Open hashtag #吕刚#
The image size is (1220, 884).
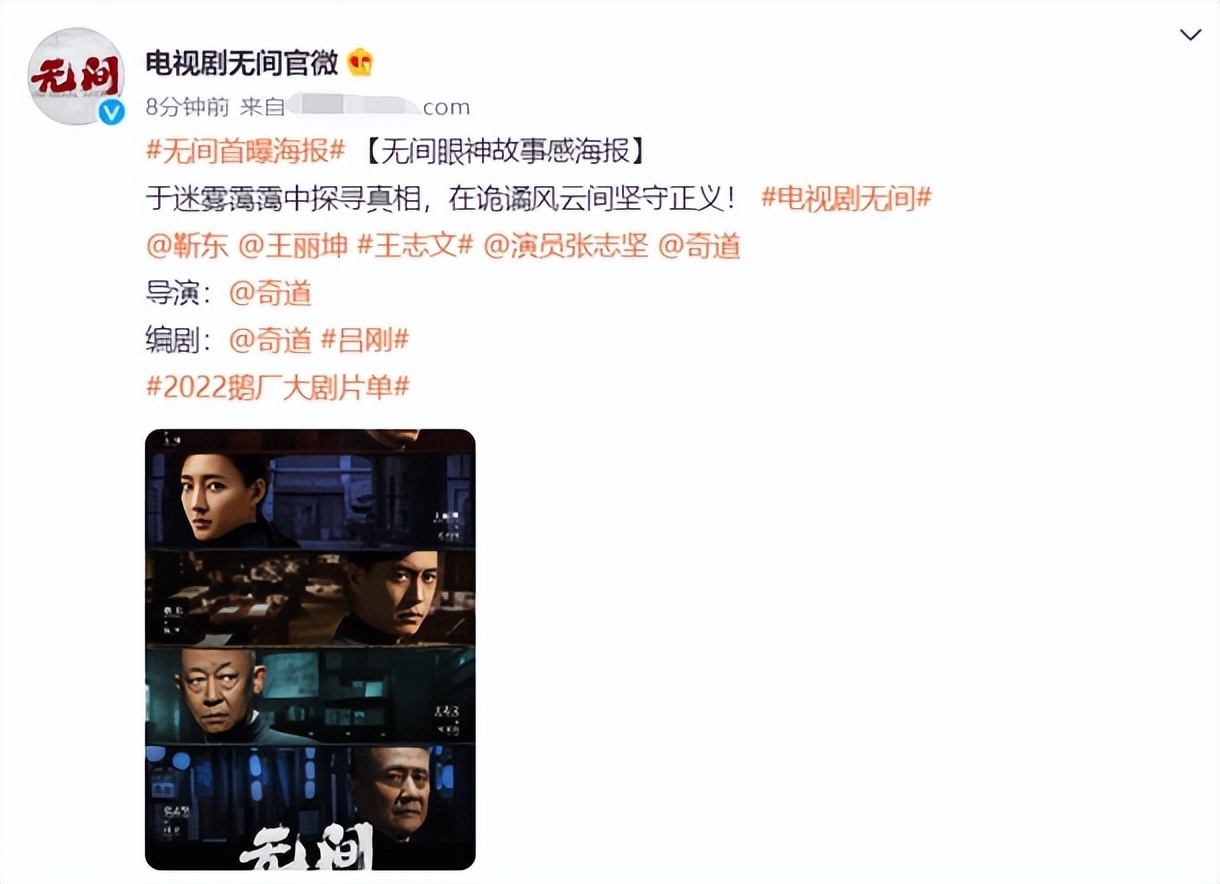364,340
